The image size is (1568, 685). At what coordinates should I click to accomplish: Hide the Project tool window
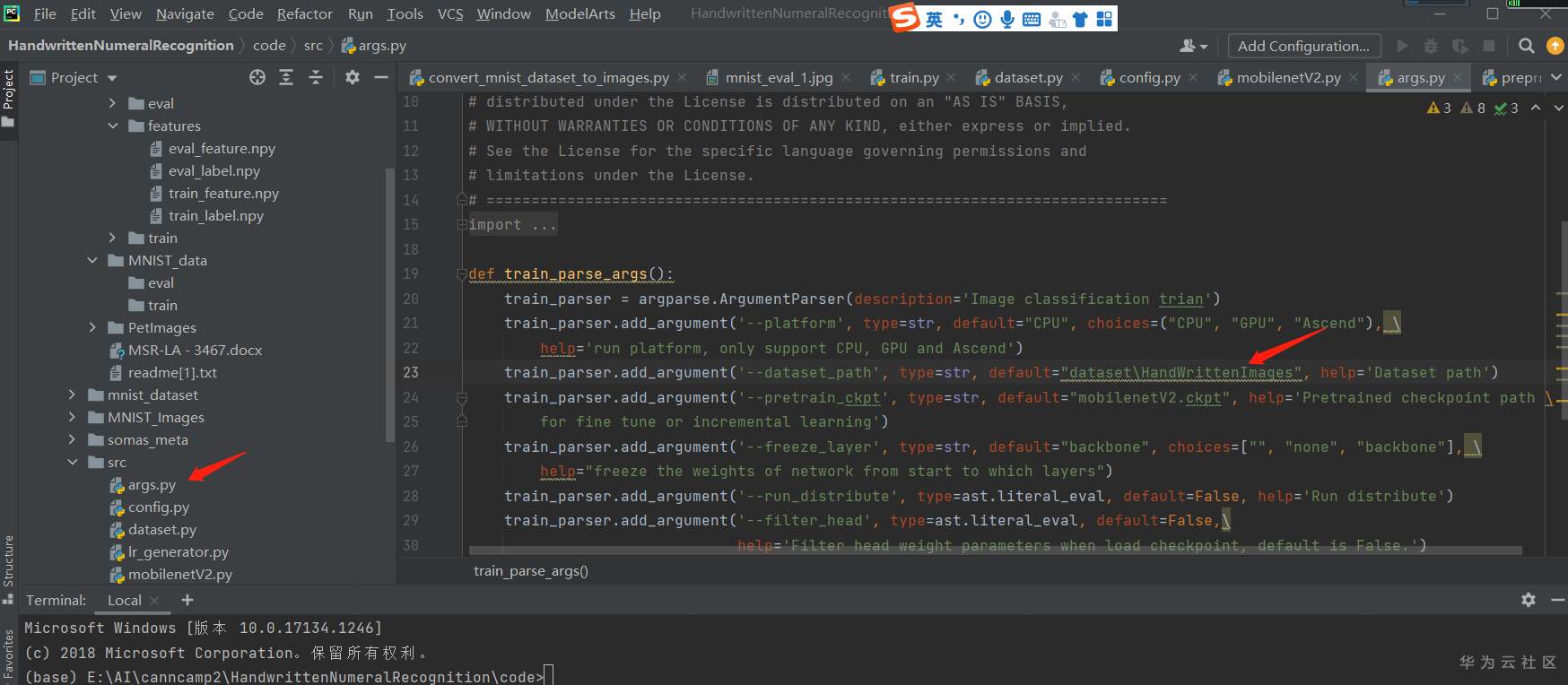pyautogui.click(x=381, y=77)
